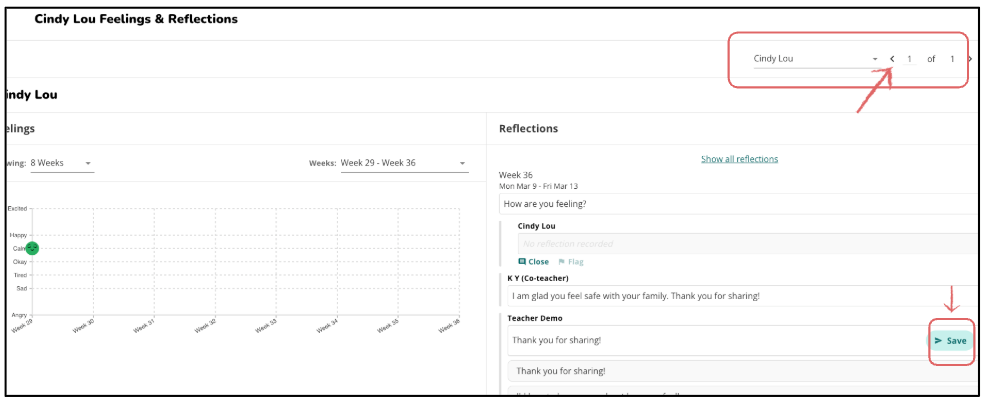
Task: Click the Show all reflections link
Action: click(x=740, y=159)
